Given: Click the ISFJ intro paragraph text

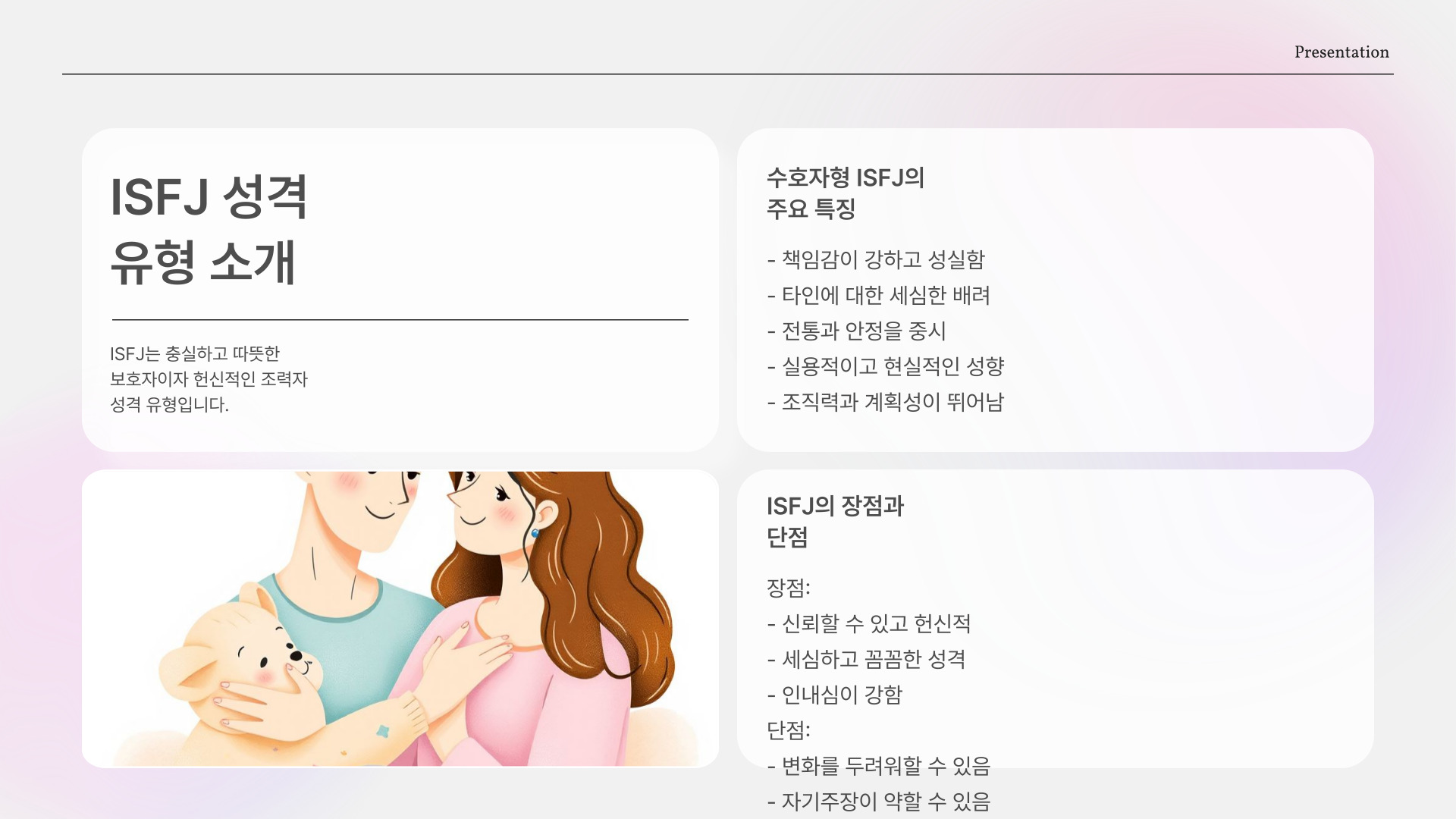Looking at the screenshot, I should pos(209,379).
